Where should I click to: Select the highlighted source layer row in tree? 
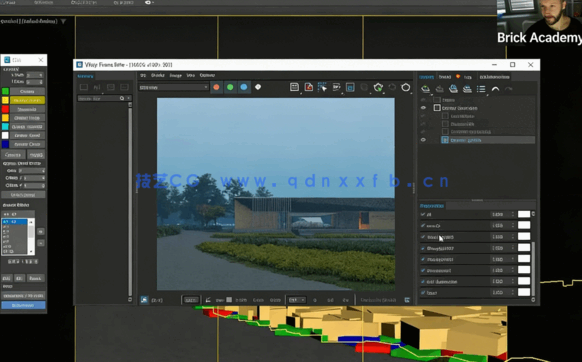(488, 140)
